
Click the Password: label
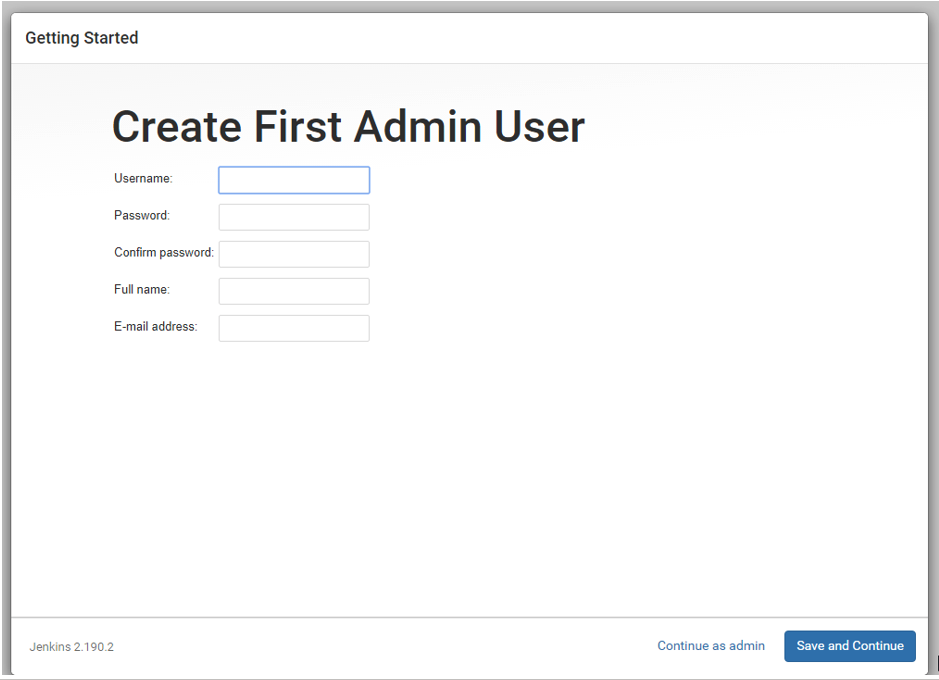tap(142, 215)
